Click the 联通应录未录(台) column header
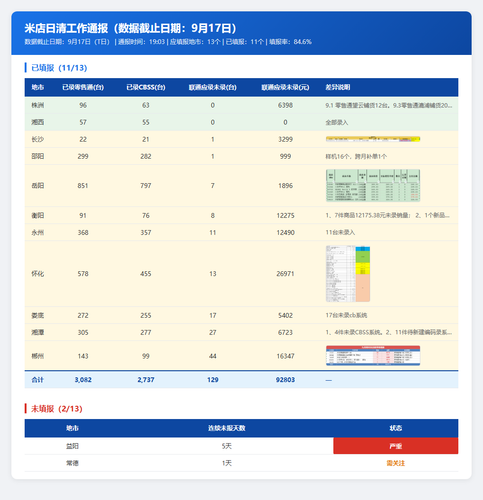Viewport: 483px width, 500px height. (x=213, y=87)
